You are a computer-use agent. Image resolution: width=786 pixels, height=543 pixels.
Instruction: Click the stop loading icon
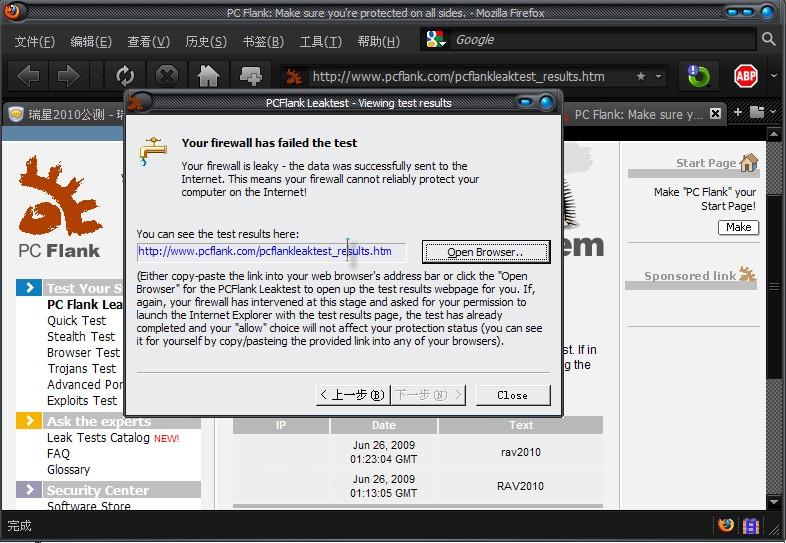[166, 77]
